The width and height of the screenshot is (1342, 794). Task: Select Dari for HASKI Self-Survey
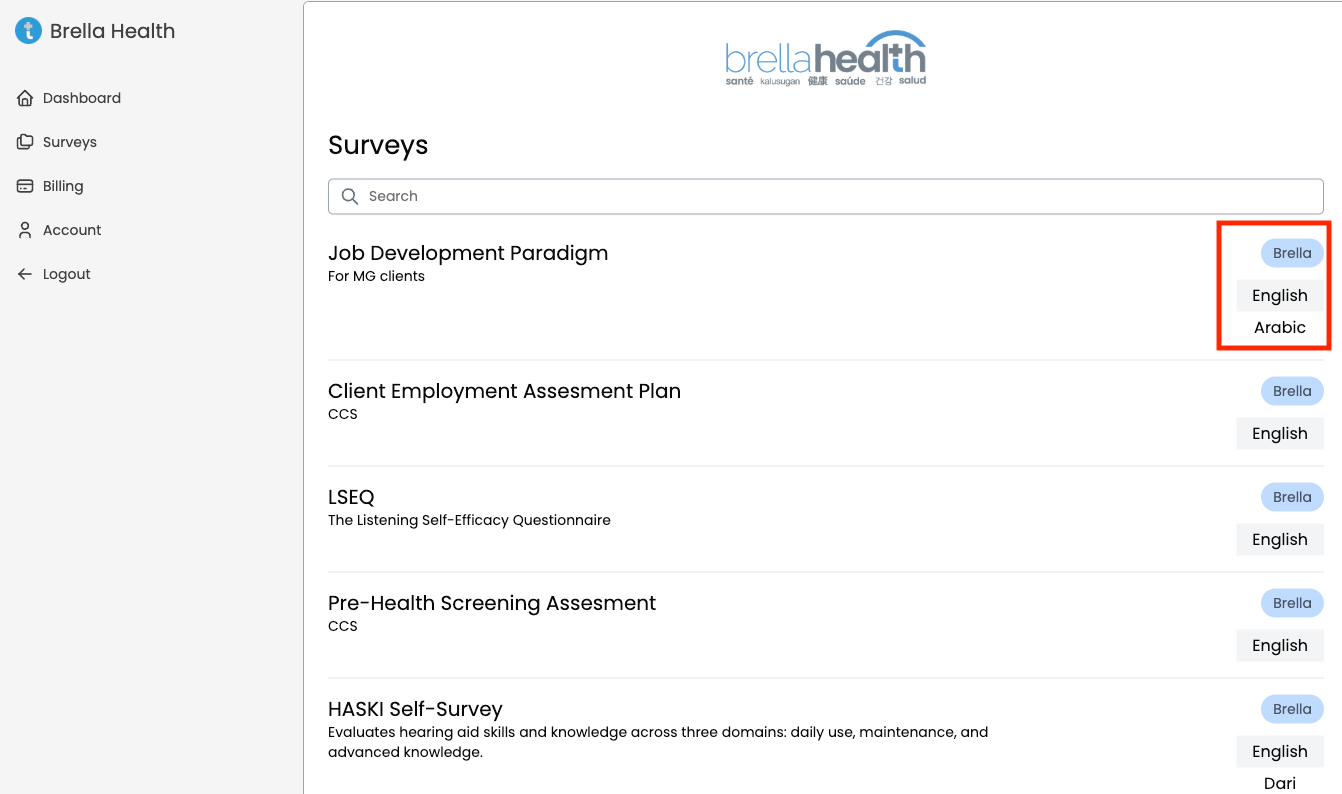coord(1280,783)
